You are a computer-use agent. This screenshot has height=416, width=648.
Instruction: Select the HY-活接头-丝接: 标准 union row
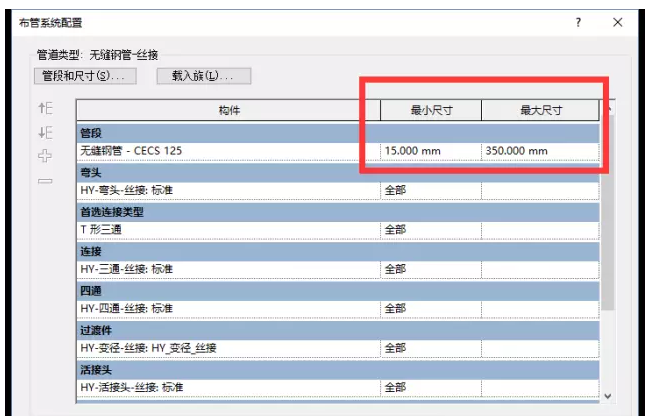pyautogui.click(x=228, y=386)
